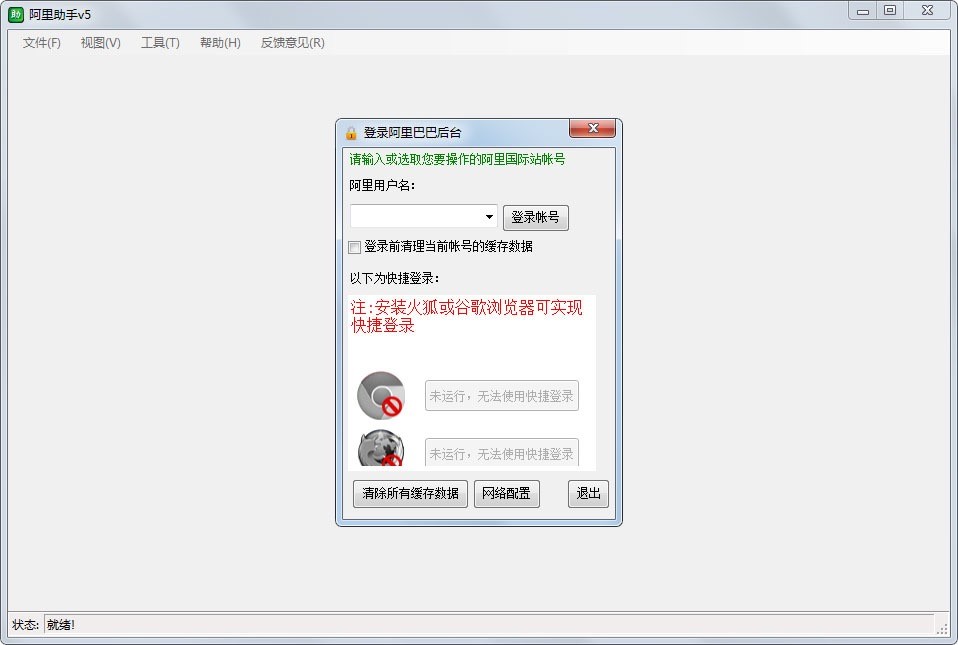Click the lock icon in login dialog title
Viewport: 958px width, 645px height.
tap(351, 133)
